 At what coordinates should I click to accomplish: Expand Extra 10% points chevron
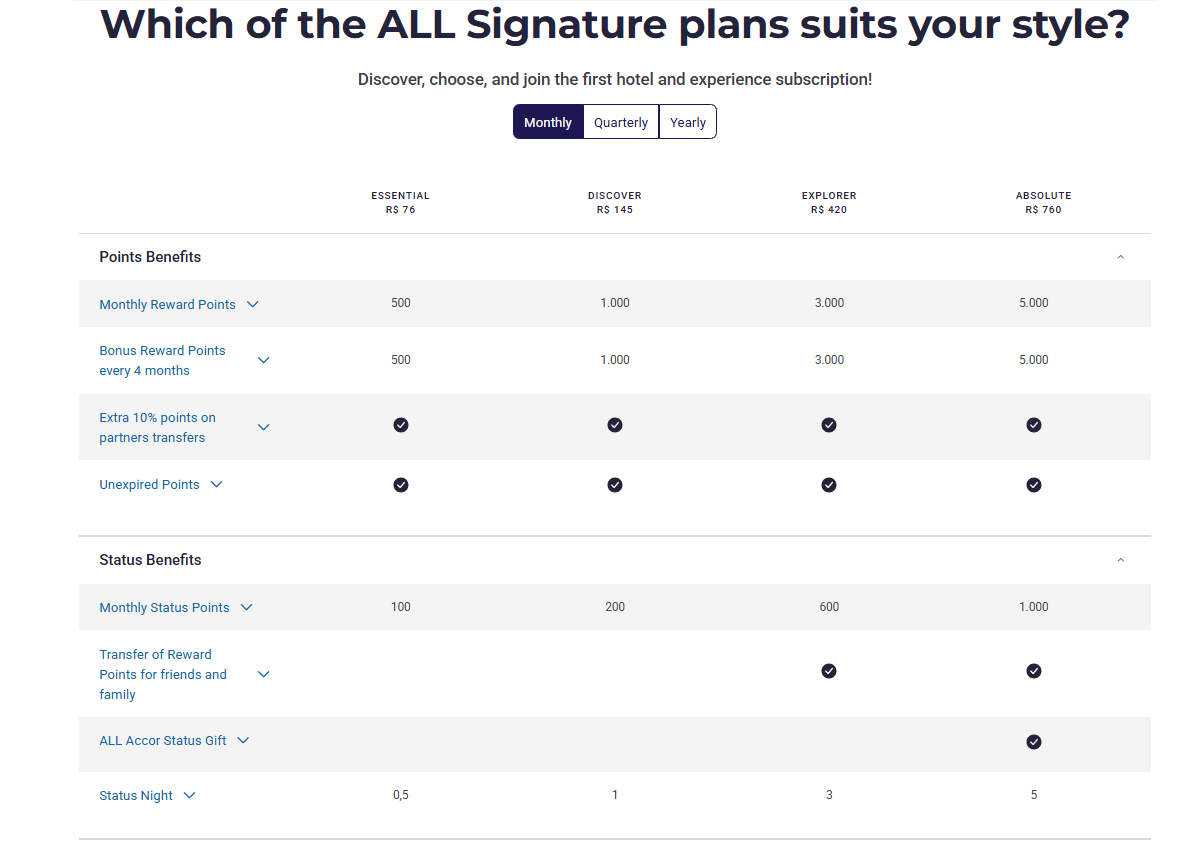[263, 427]
